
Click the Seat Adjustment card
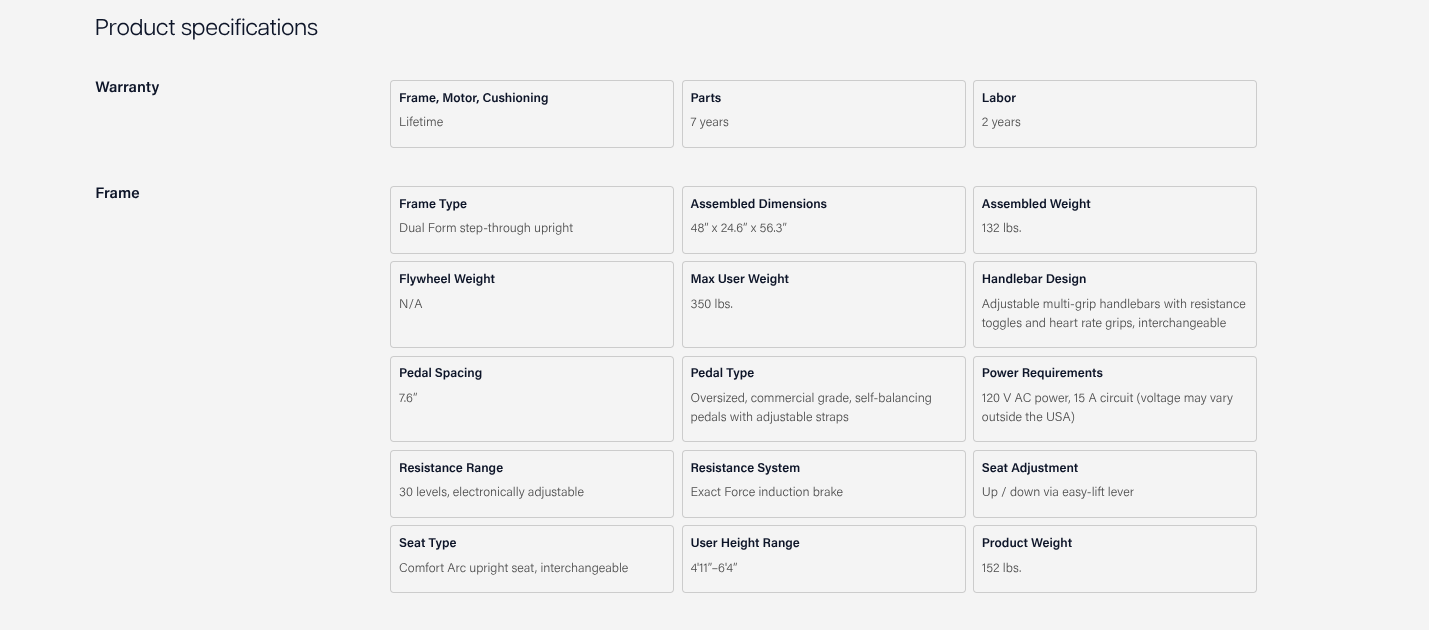(1114, 484)
